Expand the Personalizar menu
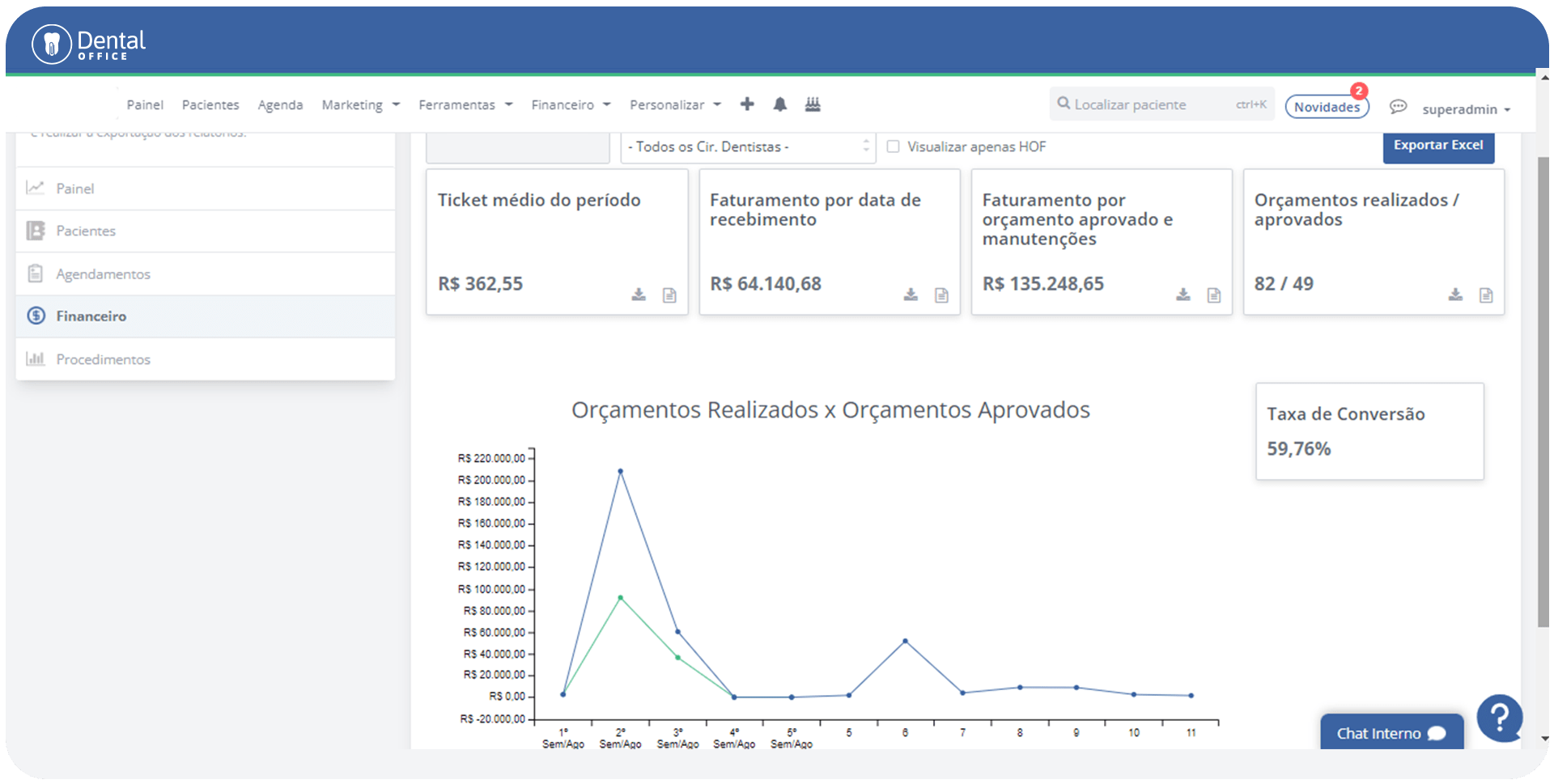 pos(675,104)
